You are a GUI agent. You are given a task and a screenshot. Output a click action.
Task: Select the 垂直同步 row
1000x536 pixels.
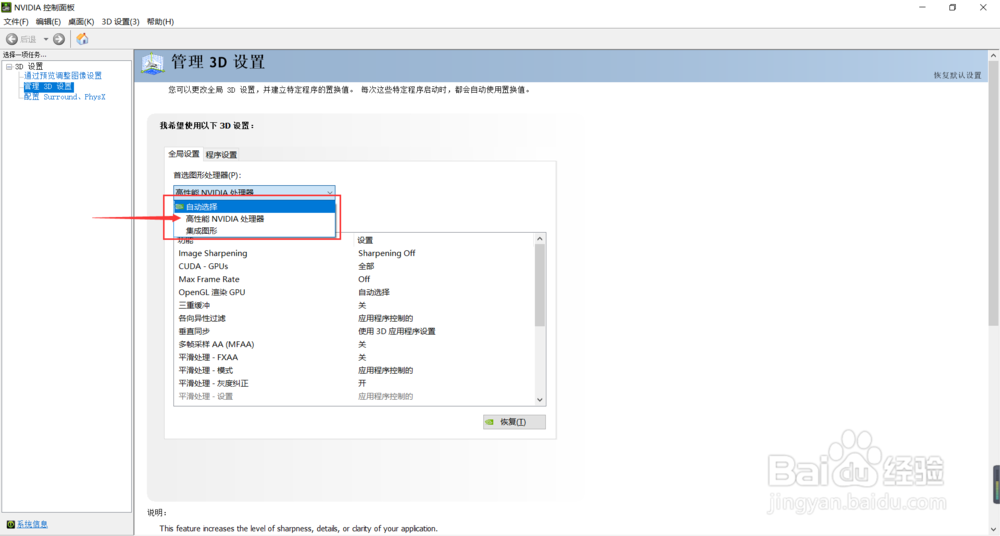[x=355, y=331]
